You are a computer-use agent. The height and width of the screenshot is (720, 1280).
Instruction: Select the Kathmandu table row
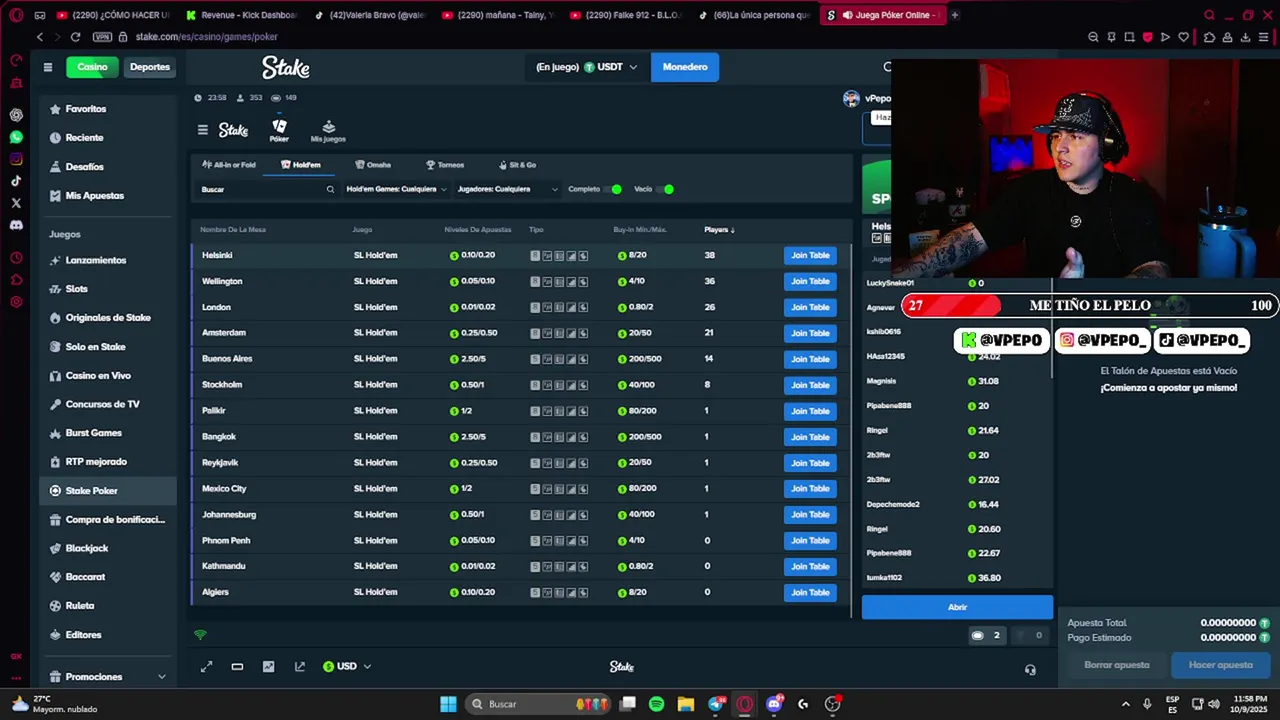520,566
